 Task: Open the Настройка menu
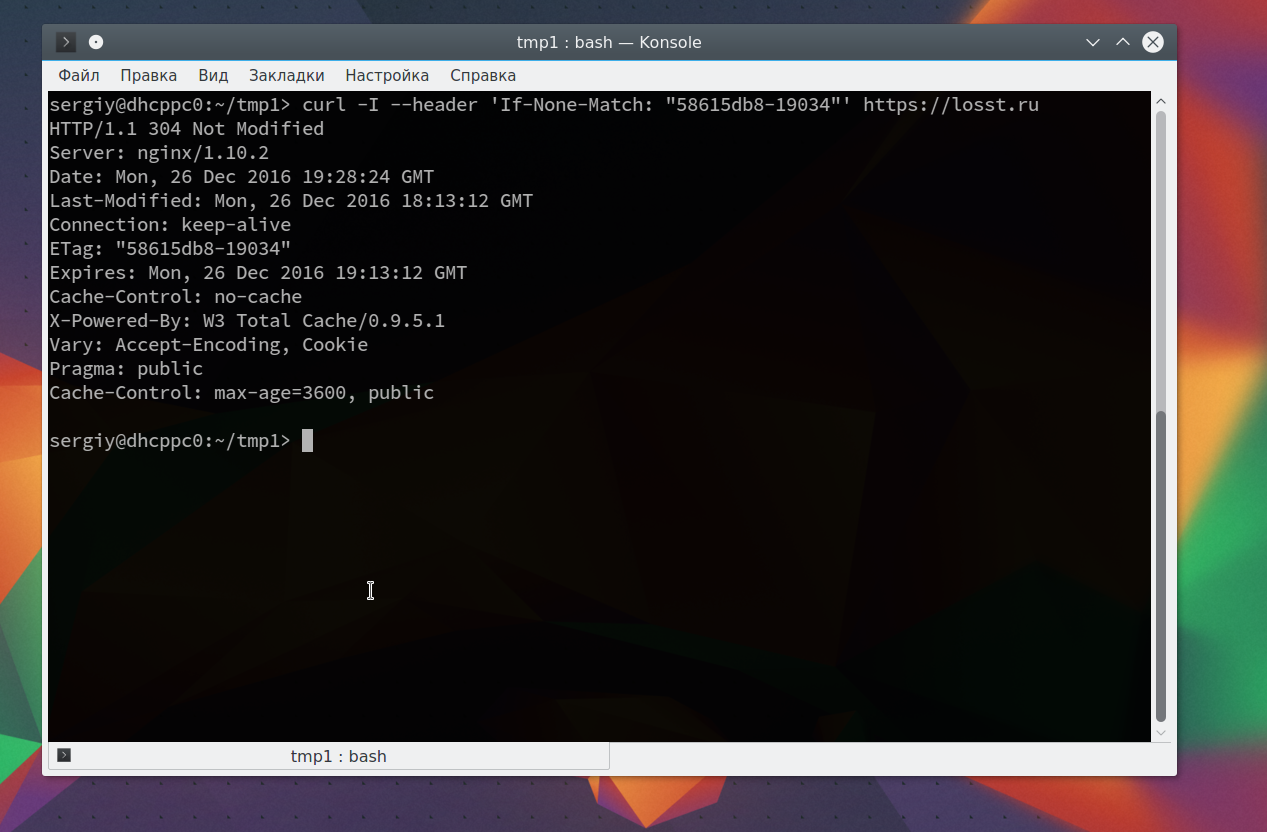click(387, 75)
